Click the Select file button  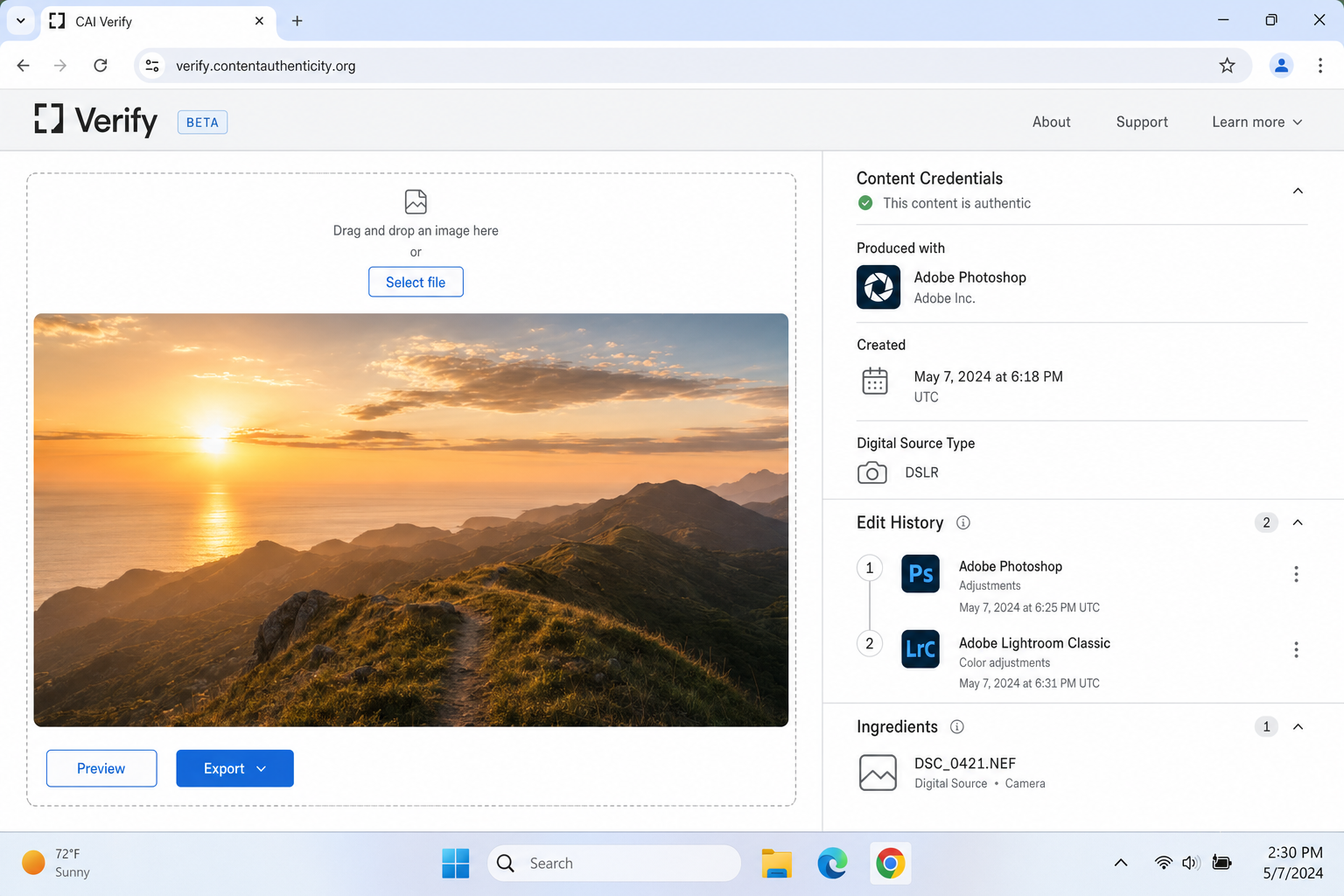(416, 282)
